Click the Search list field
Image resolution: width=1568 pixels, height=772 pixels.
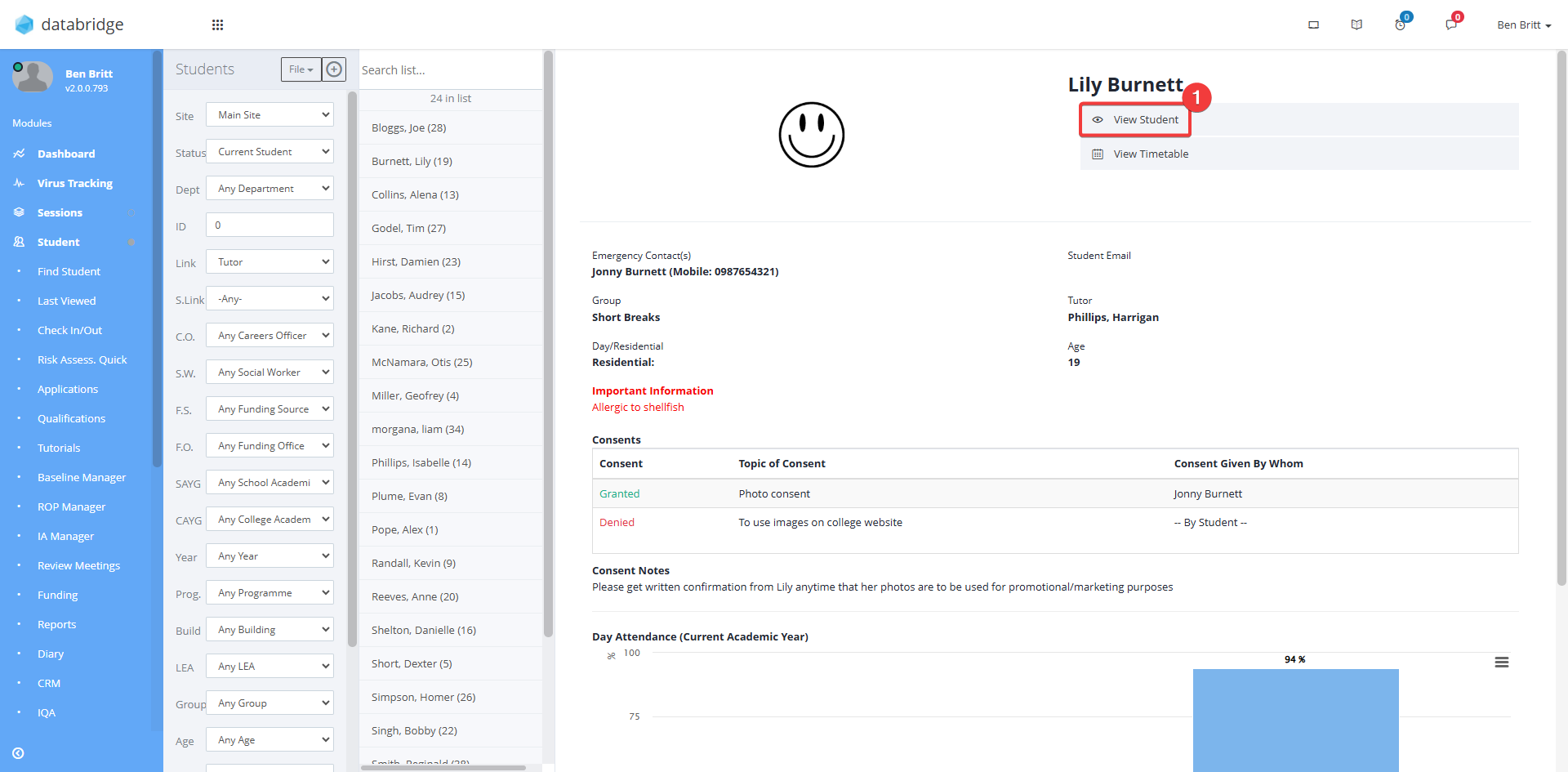pos(450,70)
